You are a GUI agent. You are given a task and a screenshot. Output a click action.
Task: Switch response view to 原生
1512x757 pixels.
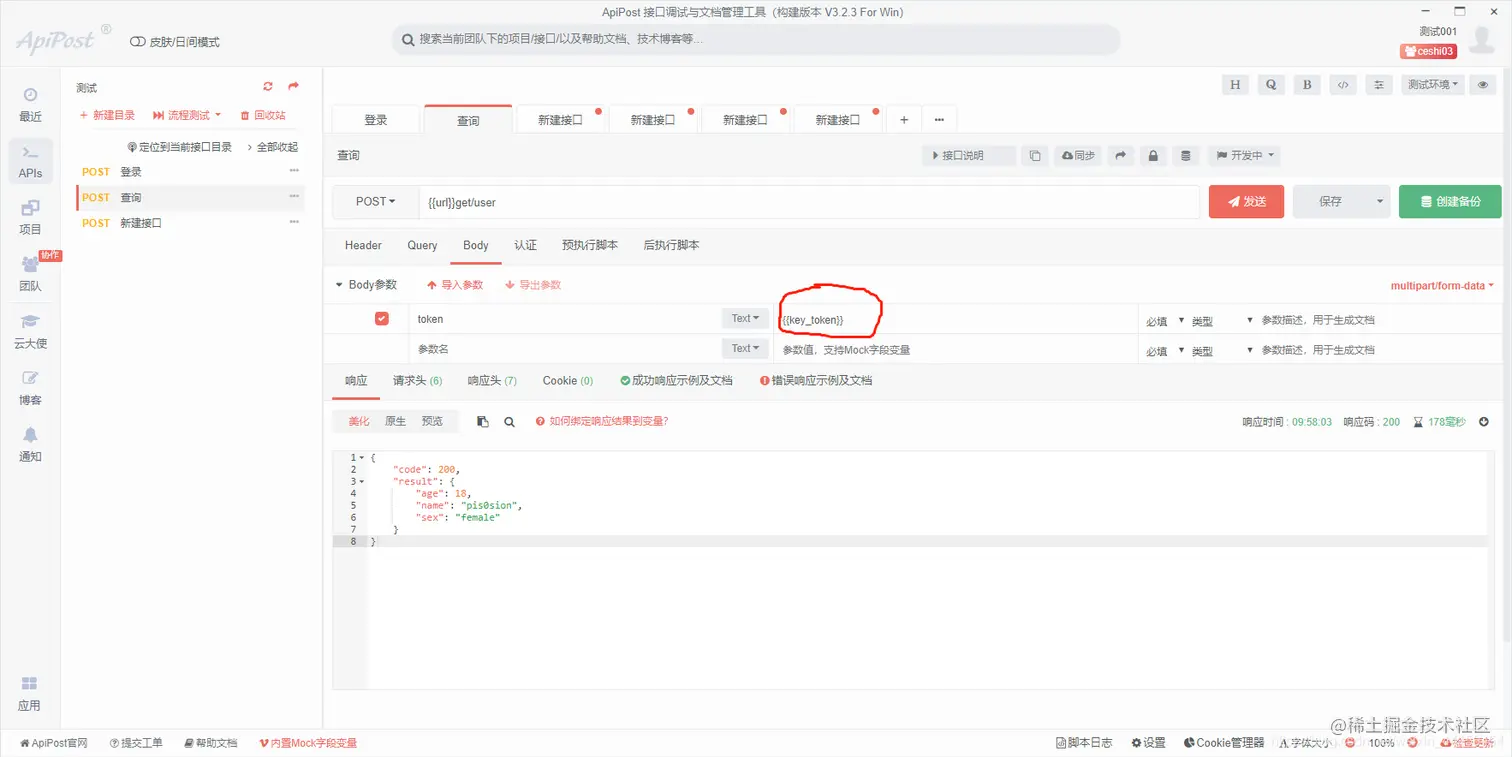pyautogui.click(x=396, y=422)
